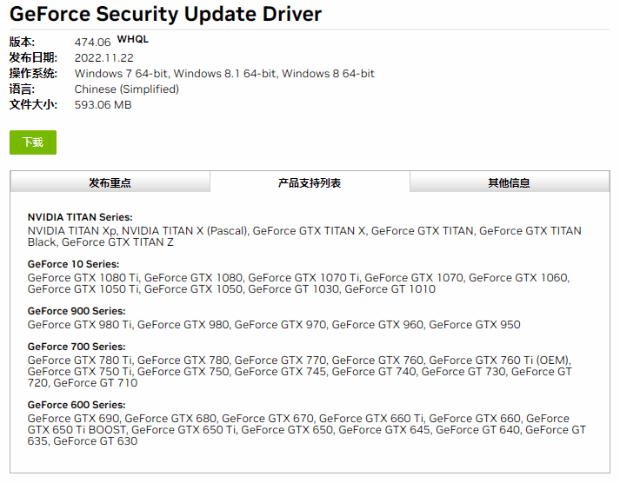The width and height of the screenshot is (620, 483).
Task: Click the GeForce Security Update Driver title
Action: coord(166,14)
